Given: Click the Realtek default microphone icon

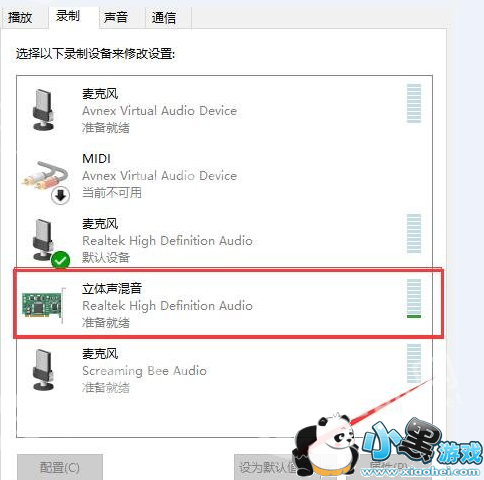Looking at the screenshot, I should [x=43, y=239].
